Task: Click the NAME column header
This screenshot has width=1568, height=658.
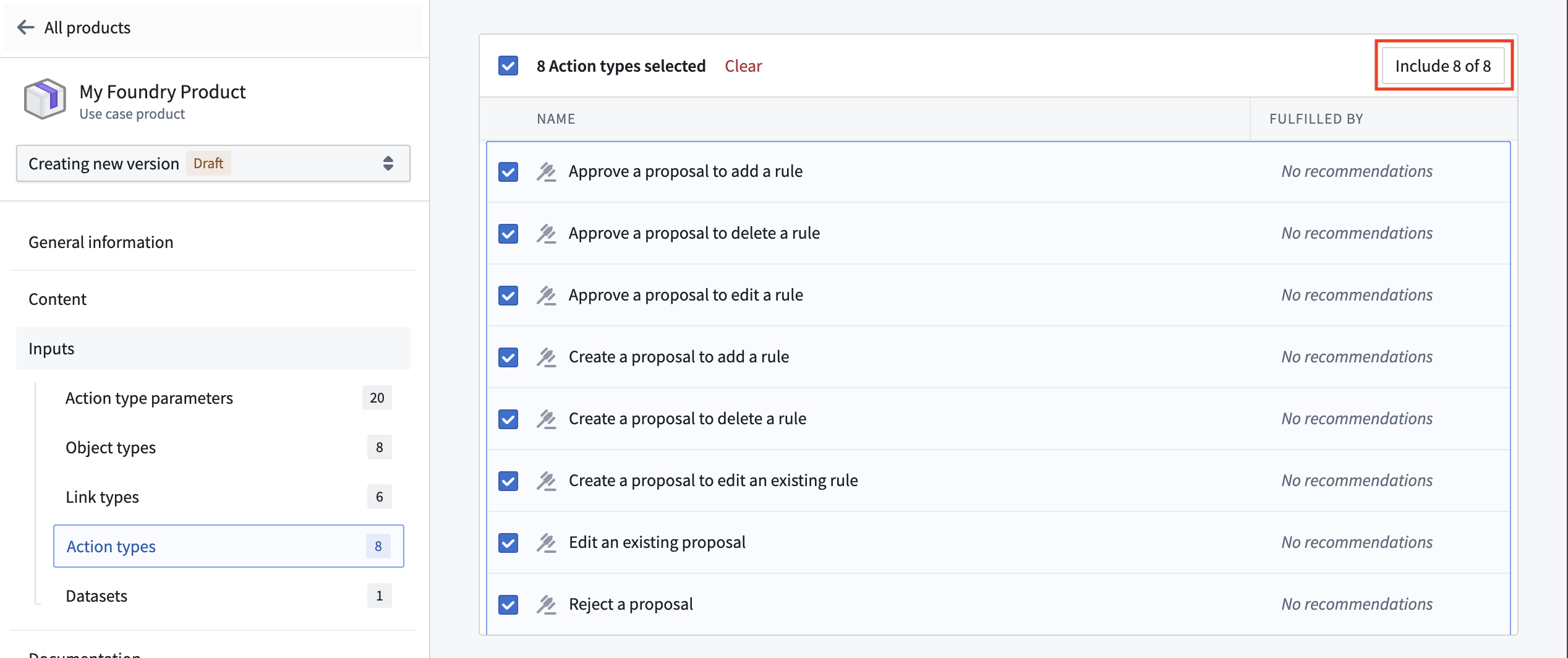Action: click(556, 119)
